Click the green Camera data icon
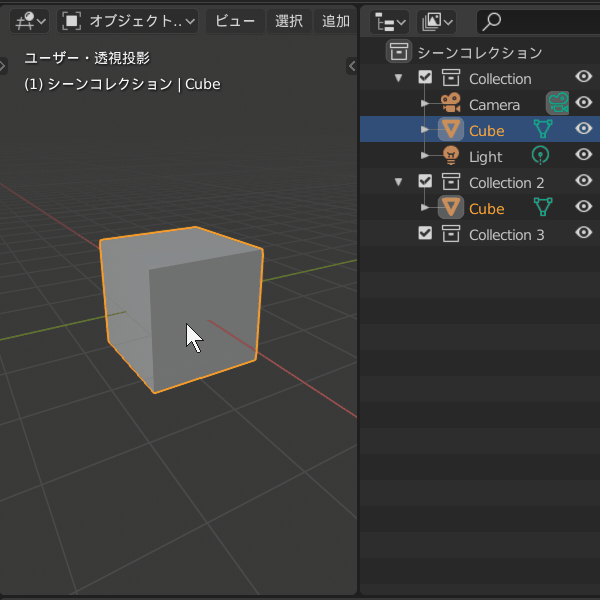The image size is (600, 600). (x=558, y=103)
